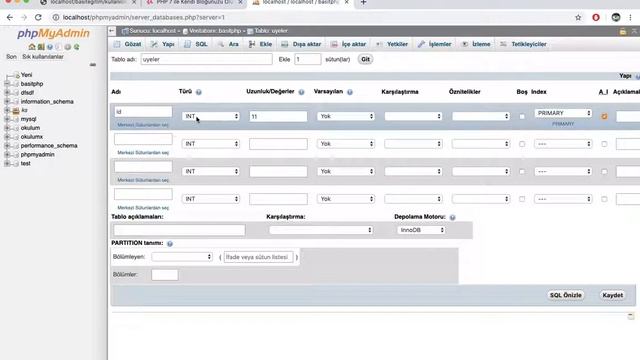Click the padlock icon in breadcrumb bar

(622, 31)
